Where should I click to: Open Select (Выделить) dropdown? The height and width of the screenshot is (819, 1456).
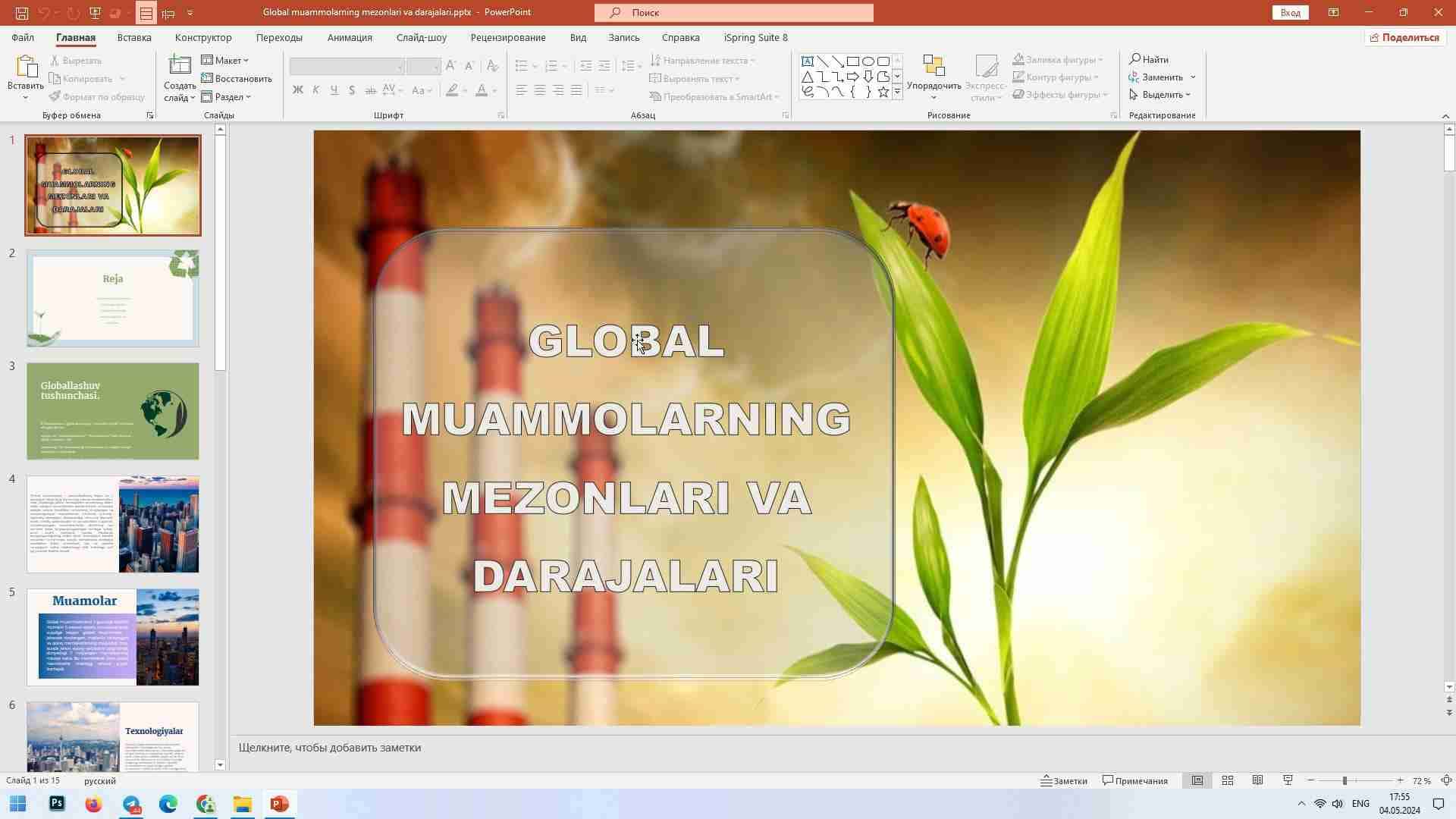(1160, 95)
